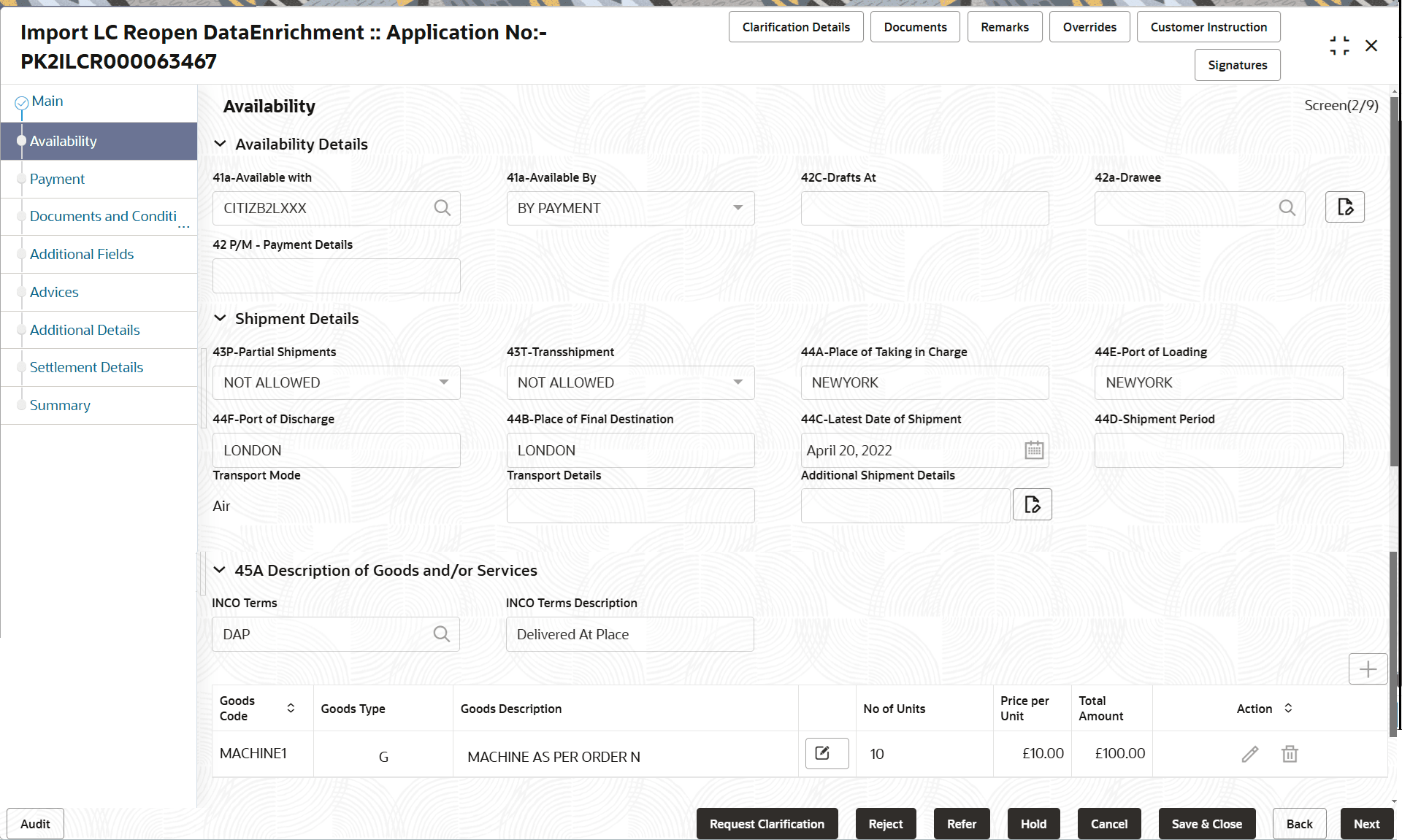Screen dimensions: 1402x840
Task: Open the 41a-Available By dropdown
Action: click(738, 208)
